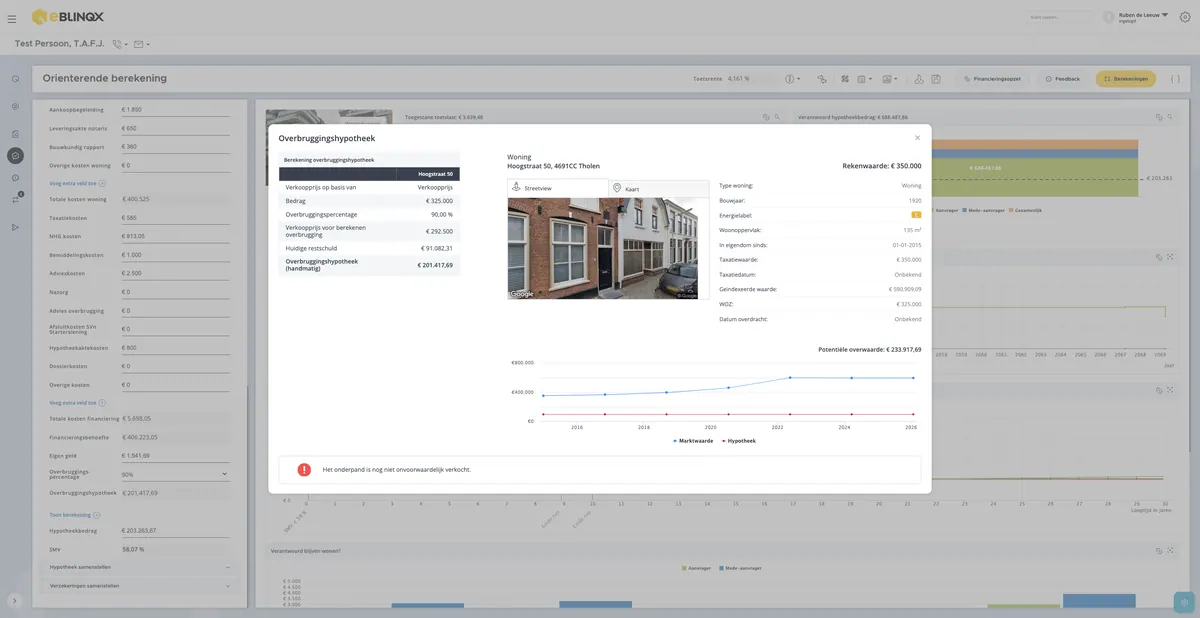The image size is (1200, 618).
Task: Open the phone dropdown beside client name
Action: click(120, 44)
